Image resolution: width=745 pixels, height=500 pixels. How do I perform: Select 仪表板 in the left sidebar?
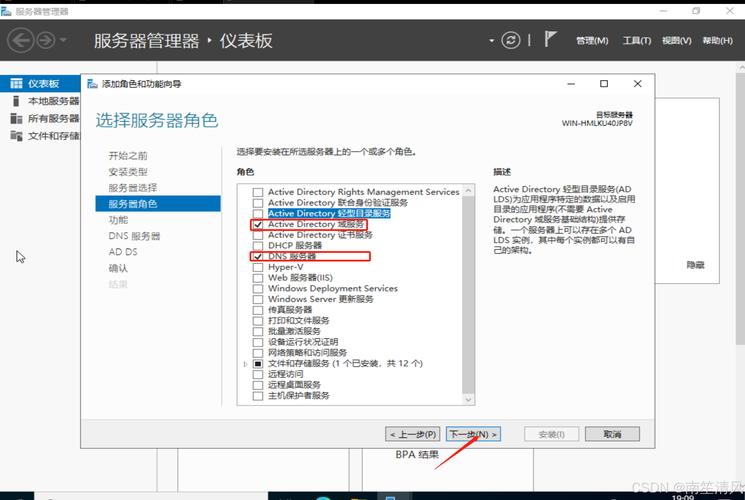click(x=40, y=84)
